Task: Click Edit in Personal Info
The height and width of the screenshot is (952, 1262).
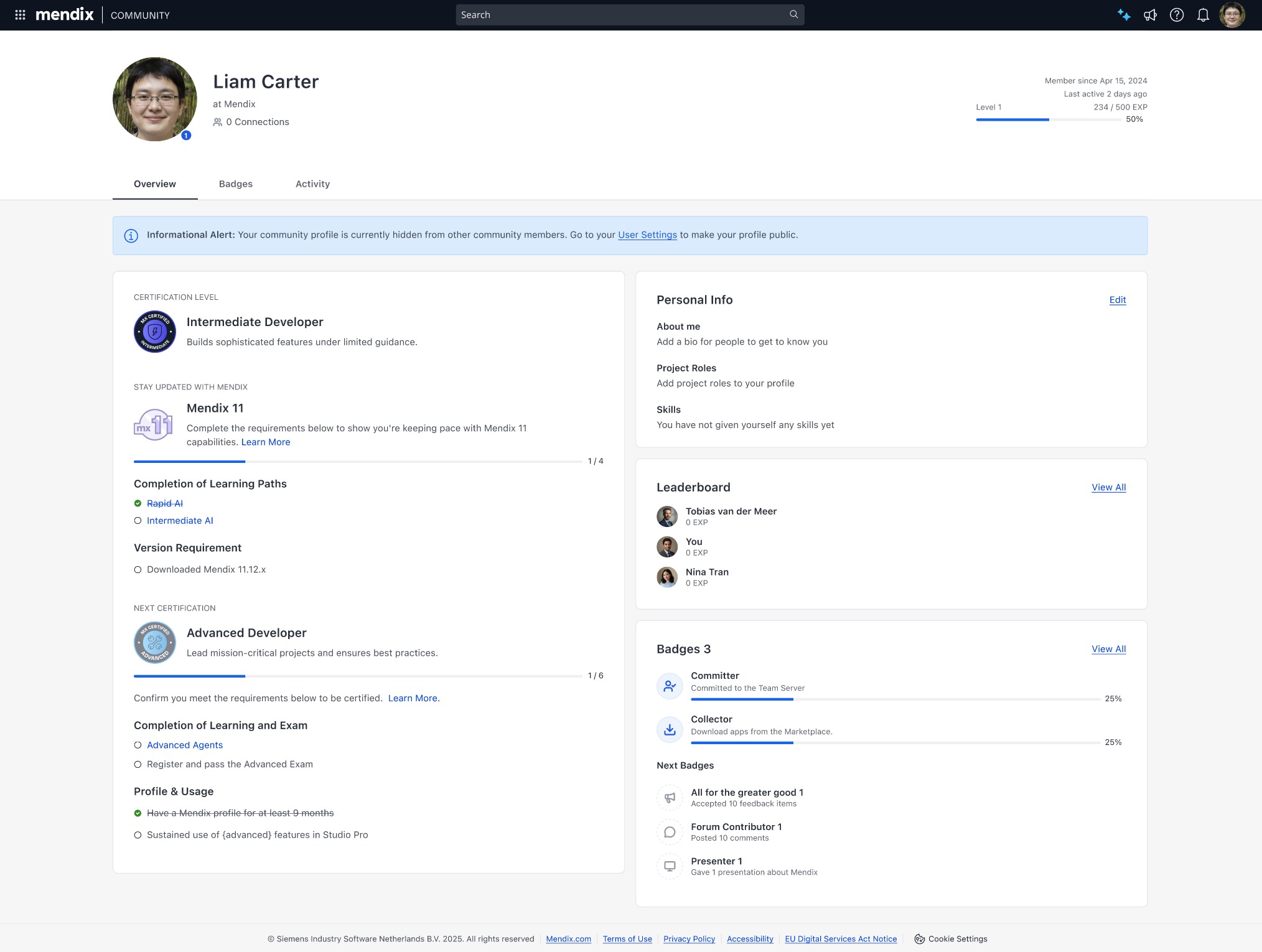Action: [1118, 300]
